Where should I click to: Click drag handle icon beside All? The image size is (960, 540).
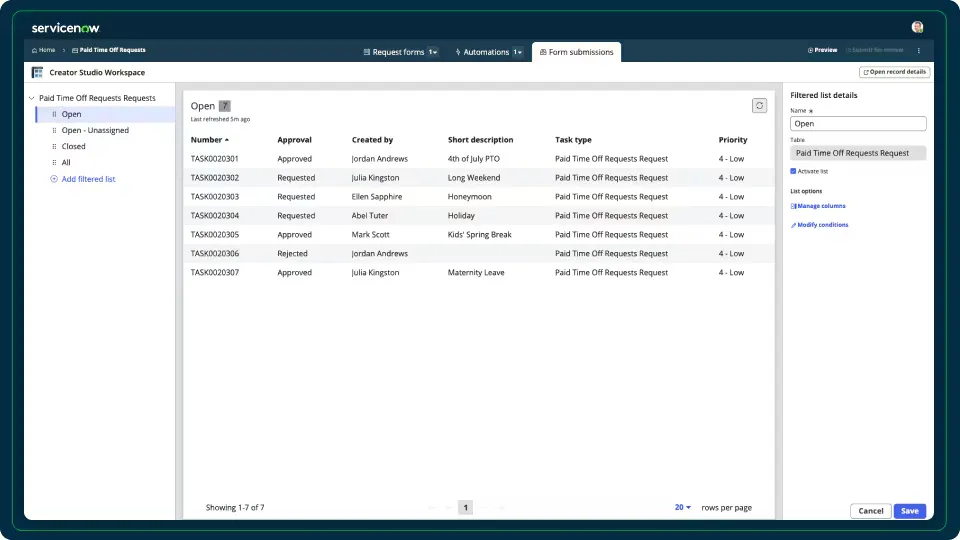[54, 162]
